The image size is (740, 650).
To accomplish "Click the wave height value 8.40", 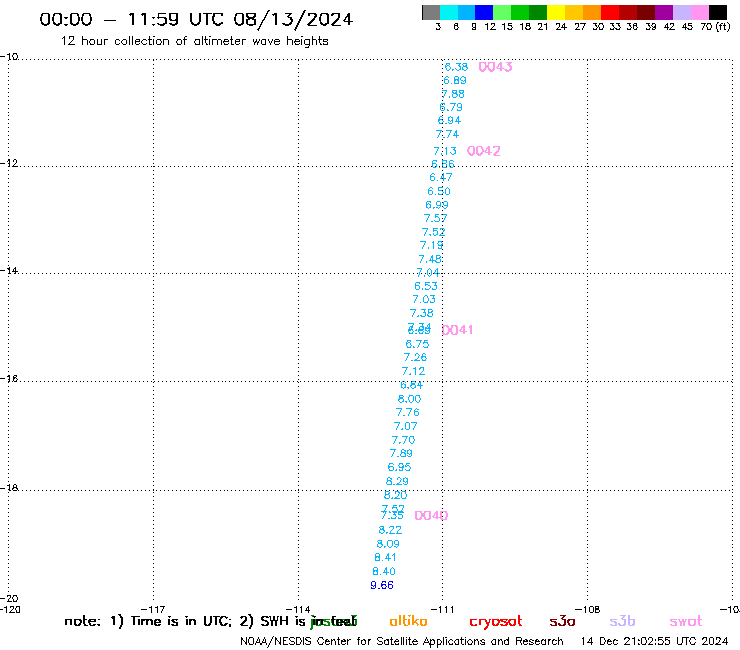I will pyautogui.click(x=384, y=571).
